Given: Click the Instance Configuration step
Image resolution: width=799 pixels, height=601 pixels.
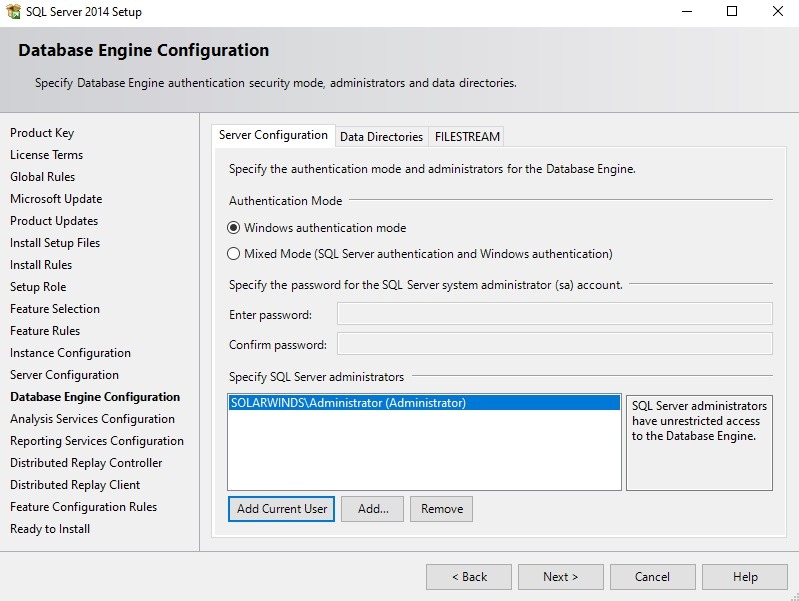Looking at the screenshot, I should [70, 353].
